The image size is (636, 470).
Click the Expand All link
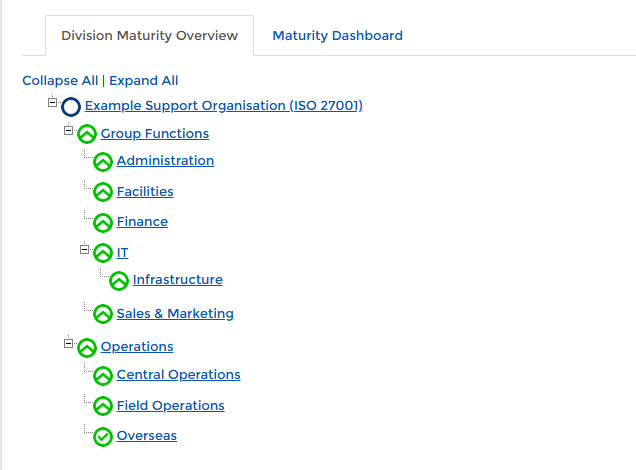(x=144, y=80)
